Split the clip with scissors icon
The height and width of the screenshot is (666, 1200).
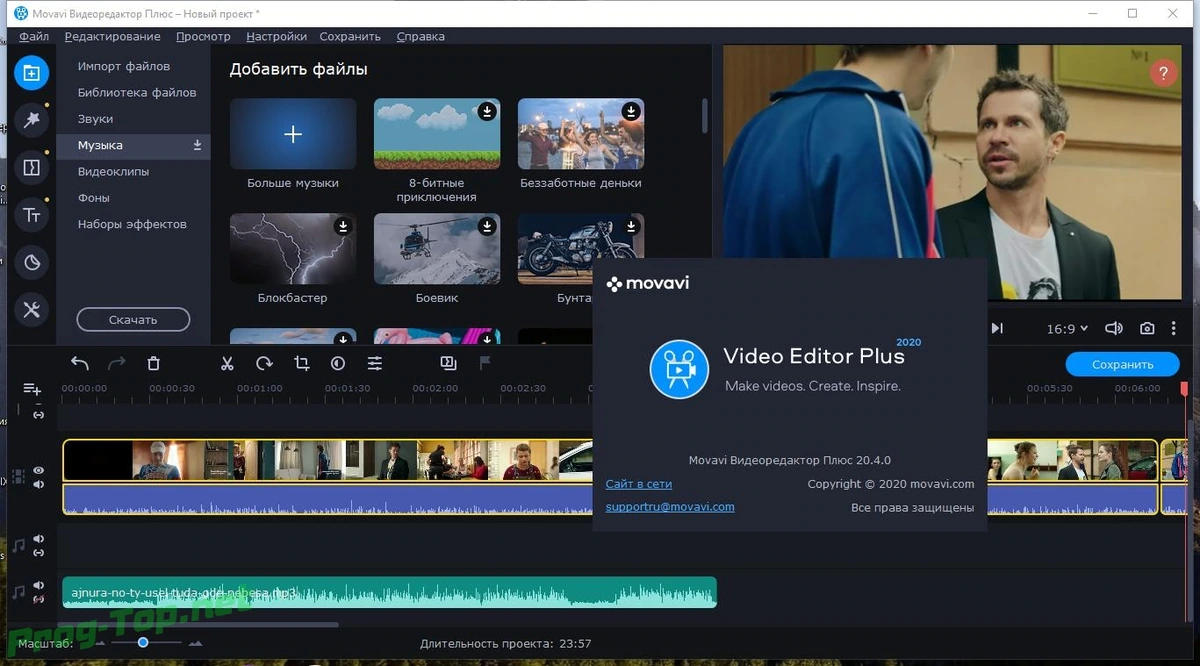pos(227,364)
